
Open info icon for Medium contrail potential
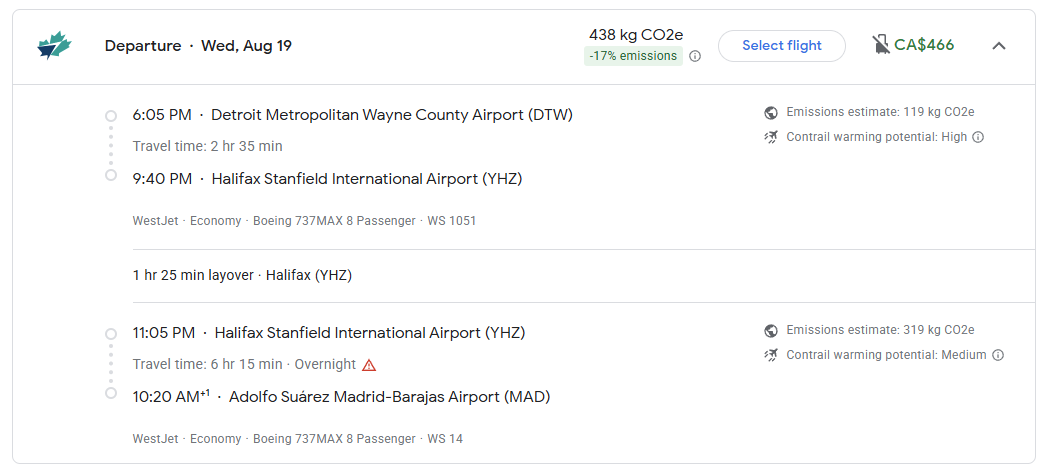coord(997,355)
